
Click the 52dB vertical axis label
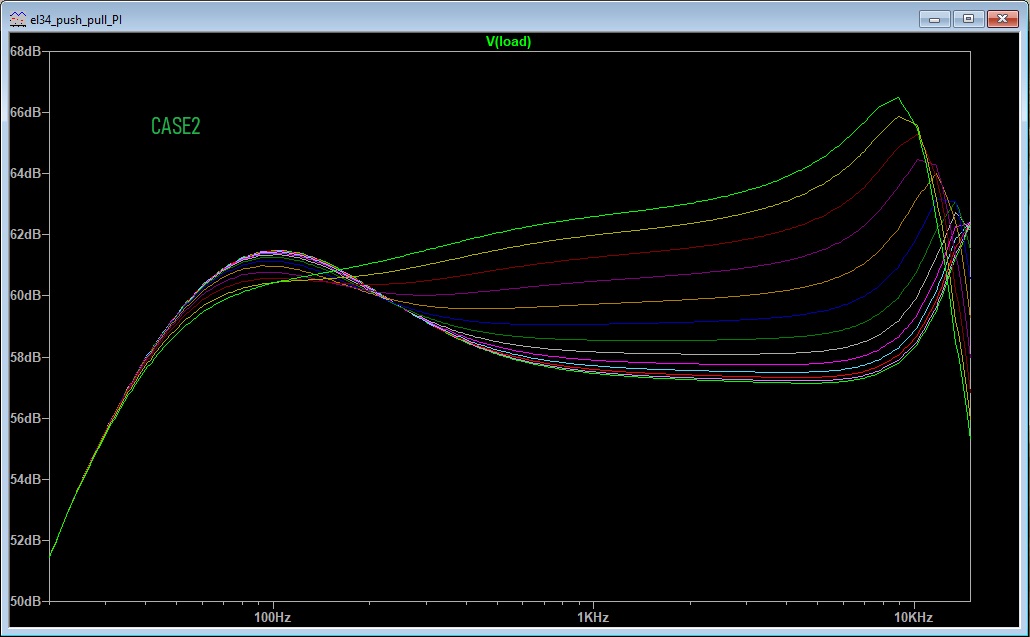pyautogui.click(x=26, y=540)
